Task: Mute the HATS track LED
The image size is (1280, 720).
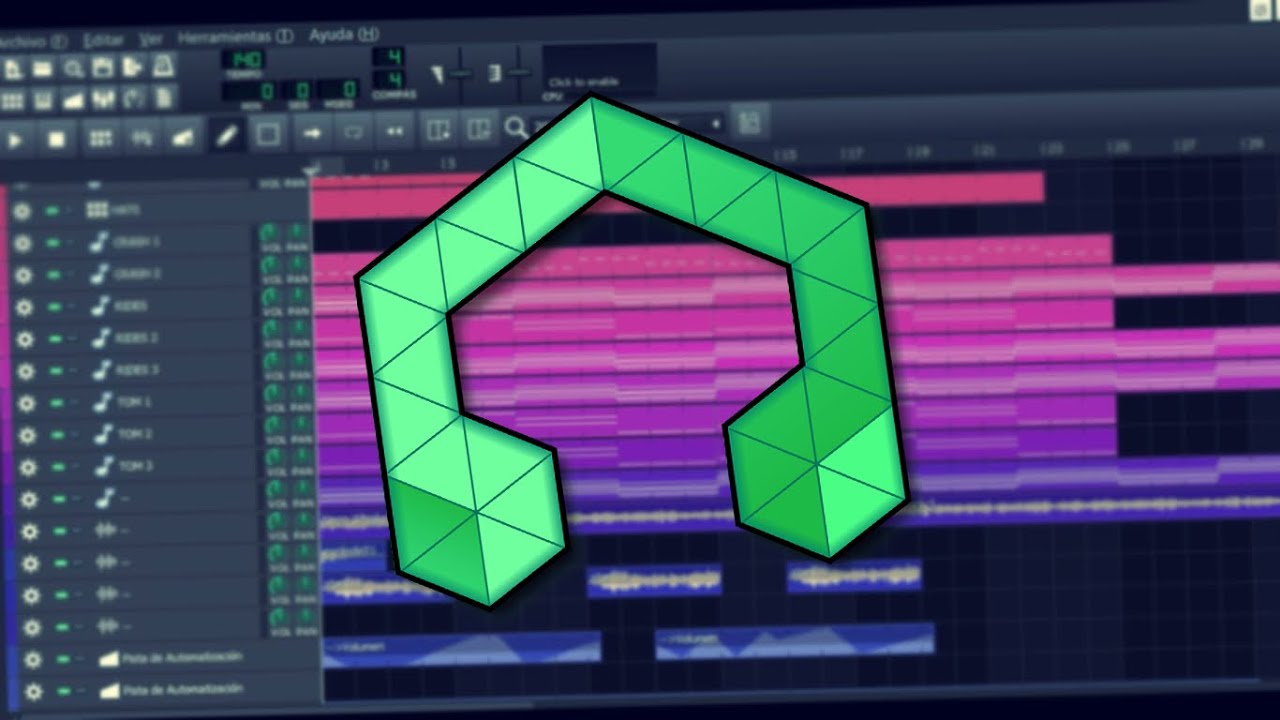Action: coord(51,211)
